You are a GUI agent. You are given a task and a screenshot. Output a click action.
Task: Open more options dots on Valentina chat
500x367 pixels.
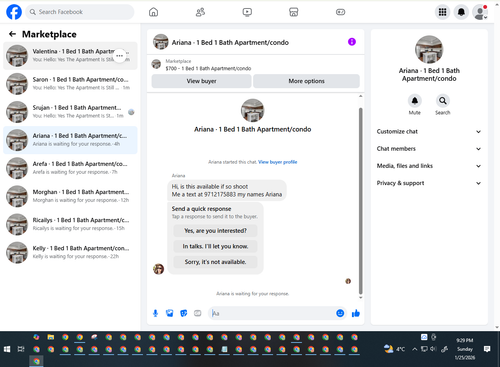pos(120,56)
